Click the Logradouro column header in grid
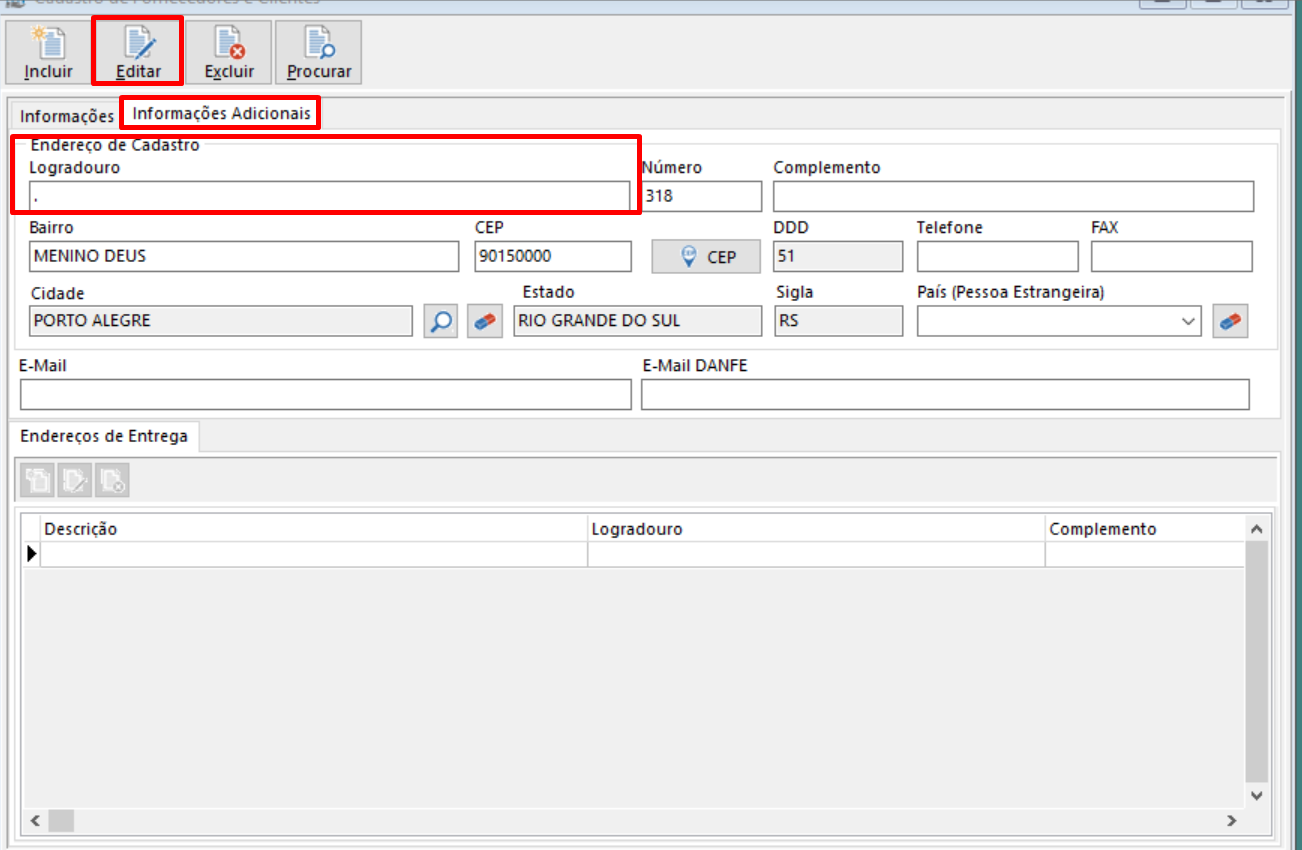This screenshot has height=850, width=1302. click(816, 529)
